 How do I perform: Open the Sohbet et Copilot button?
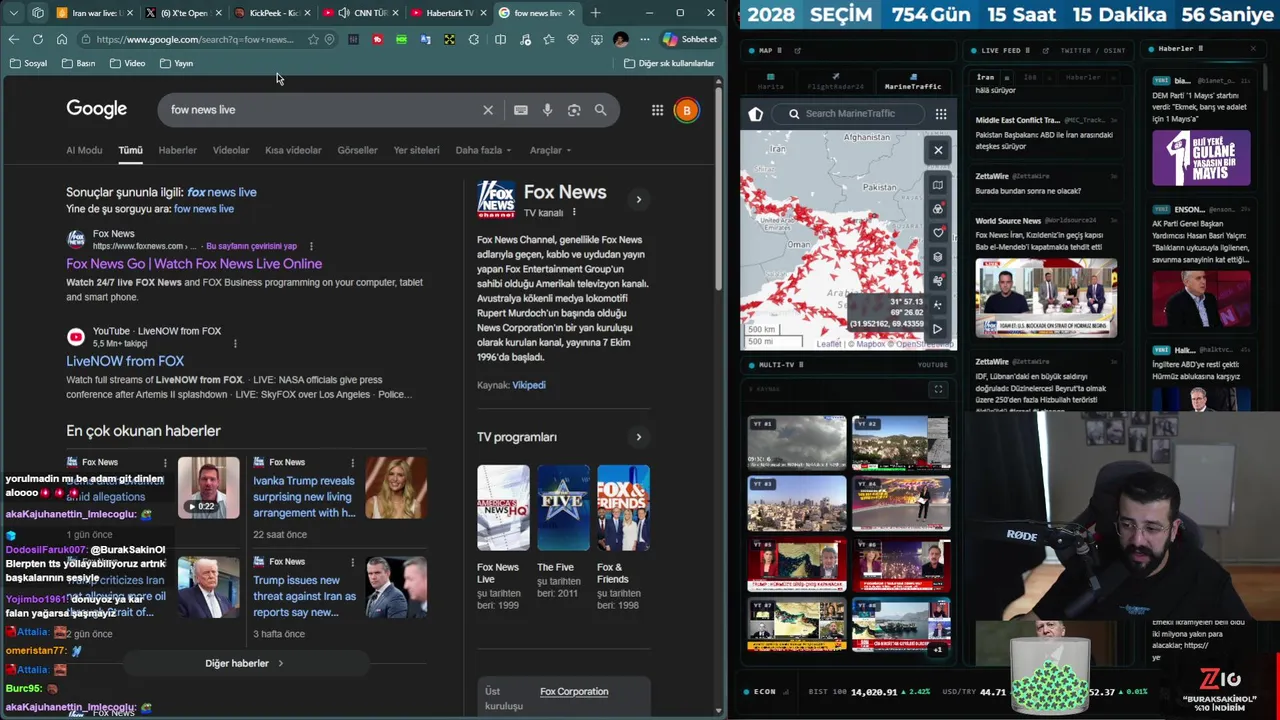pyautogui.click(x=690, y=39)
